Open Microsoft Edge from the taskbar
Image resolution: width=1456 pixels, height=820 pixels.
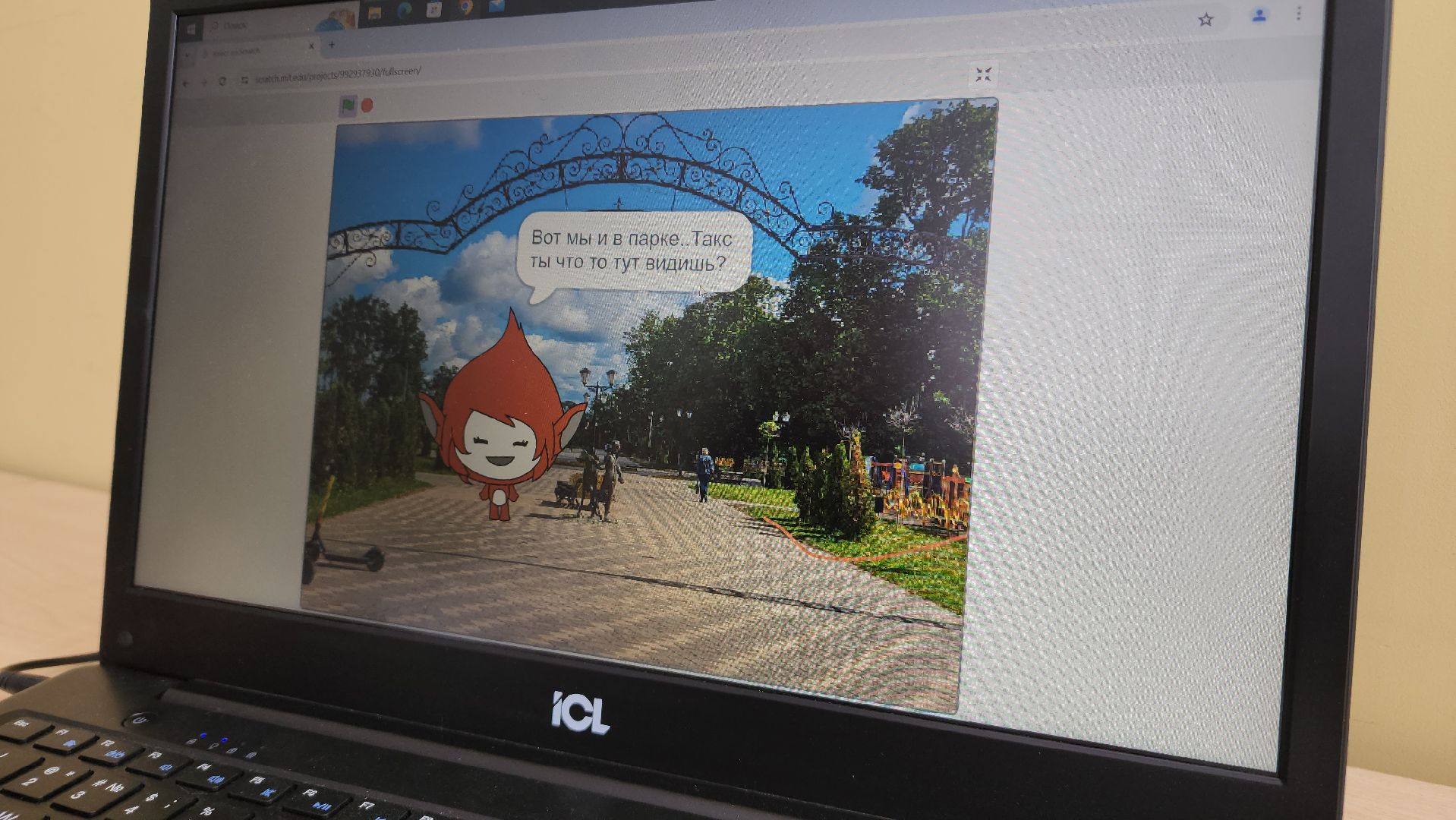(x=403, y=11)
